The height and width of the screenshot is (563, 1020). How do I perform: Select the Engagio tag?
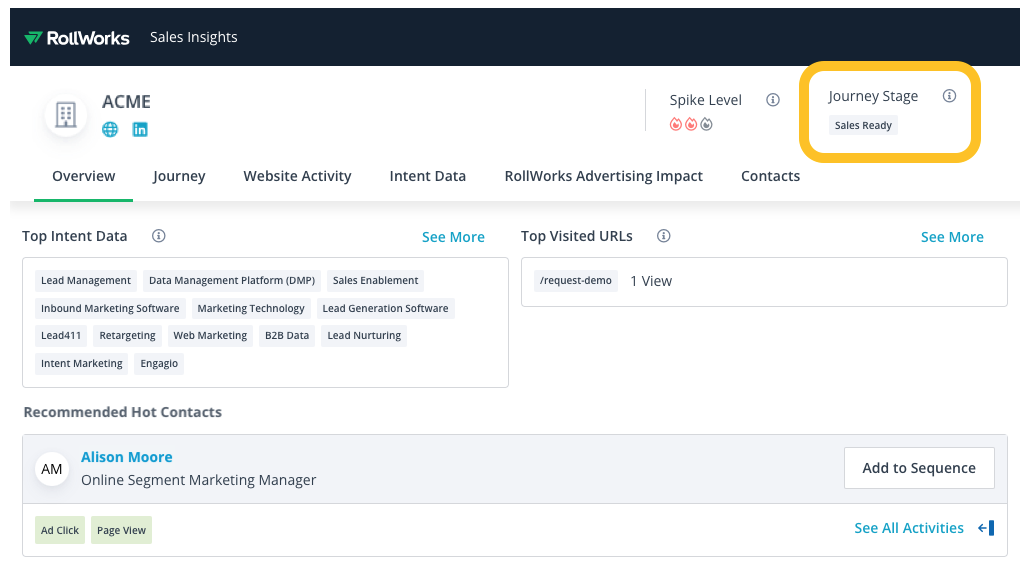[159, 364]
